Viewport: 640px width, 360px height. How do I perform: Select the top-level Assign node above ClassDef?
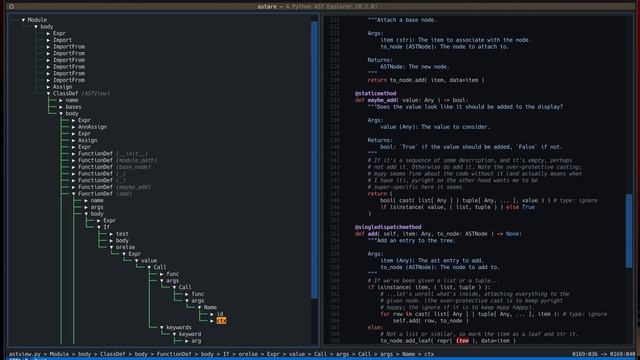pyautogui.click(x=62, y=87)
